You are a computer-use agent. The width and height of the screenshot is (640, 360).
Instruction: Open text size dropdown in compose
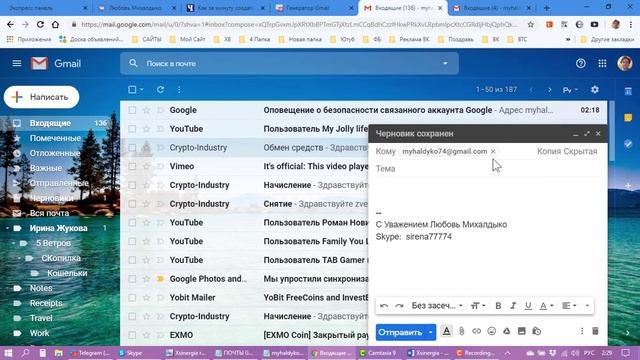pyautogui.click(x=478, y=306)
